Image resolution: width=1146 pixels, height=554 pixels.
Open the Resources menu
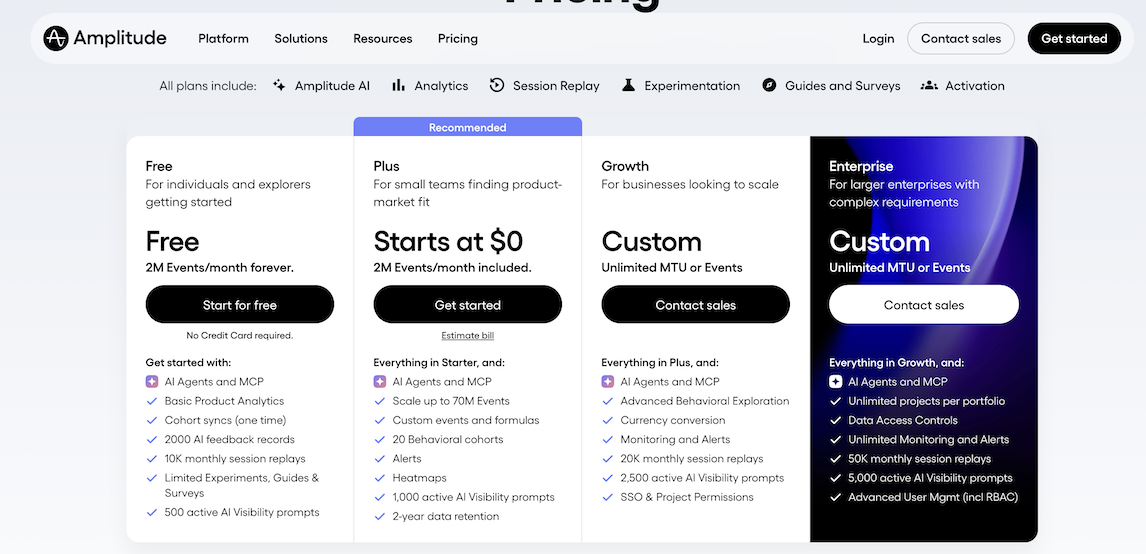(383, 39)
